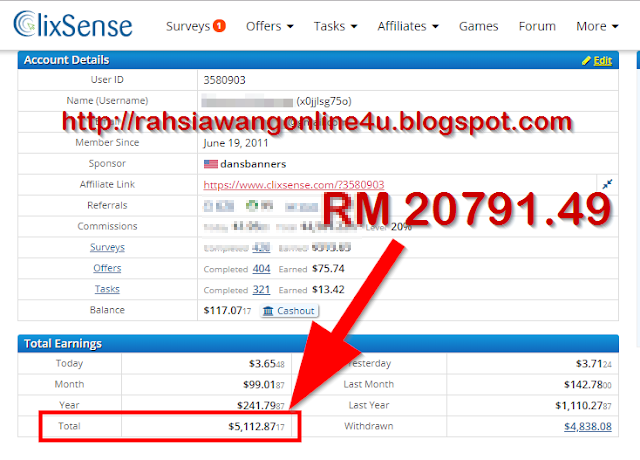Expand the More dropdown menu
The image size is (640, 460).
pos(597,26)
